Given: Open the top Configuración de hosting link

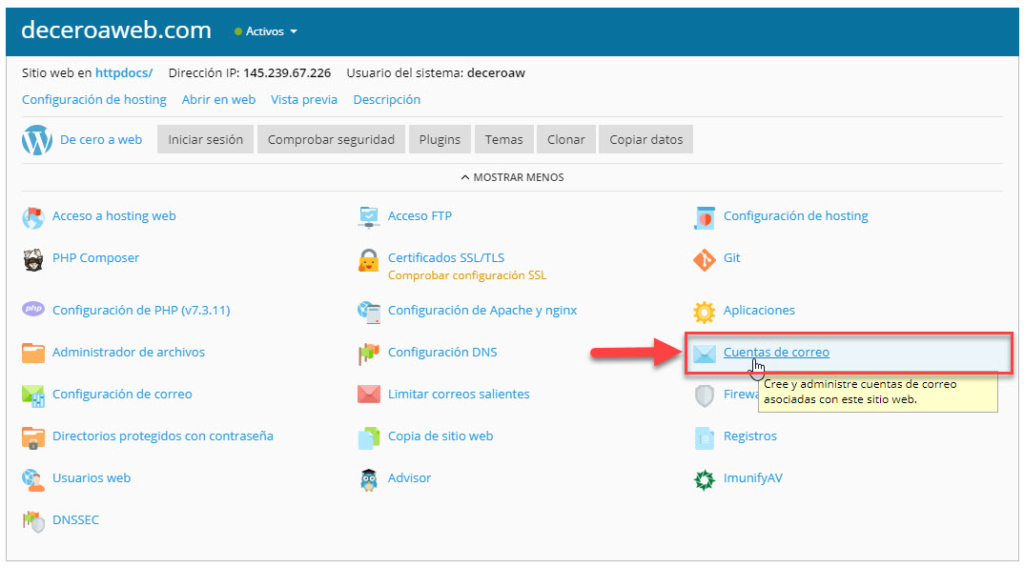Looking at the screenshot, I should click(x=94, y=99).
